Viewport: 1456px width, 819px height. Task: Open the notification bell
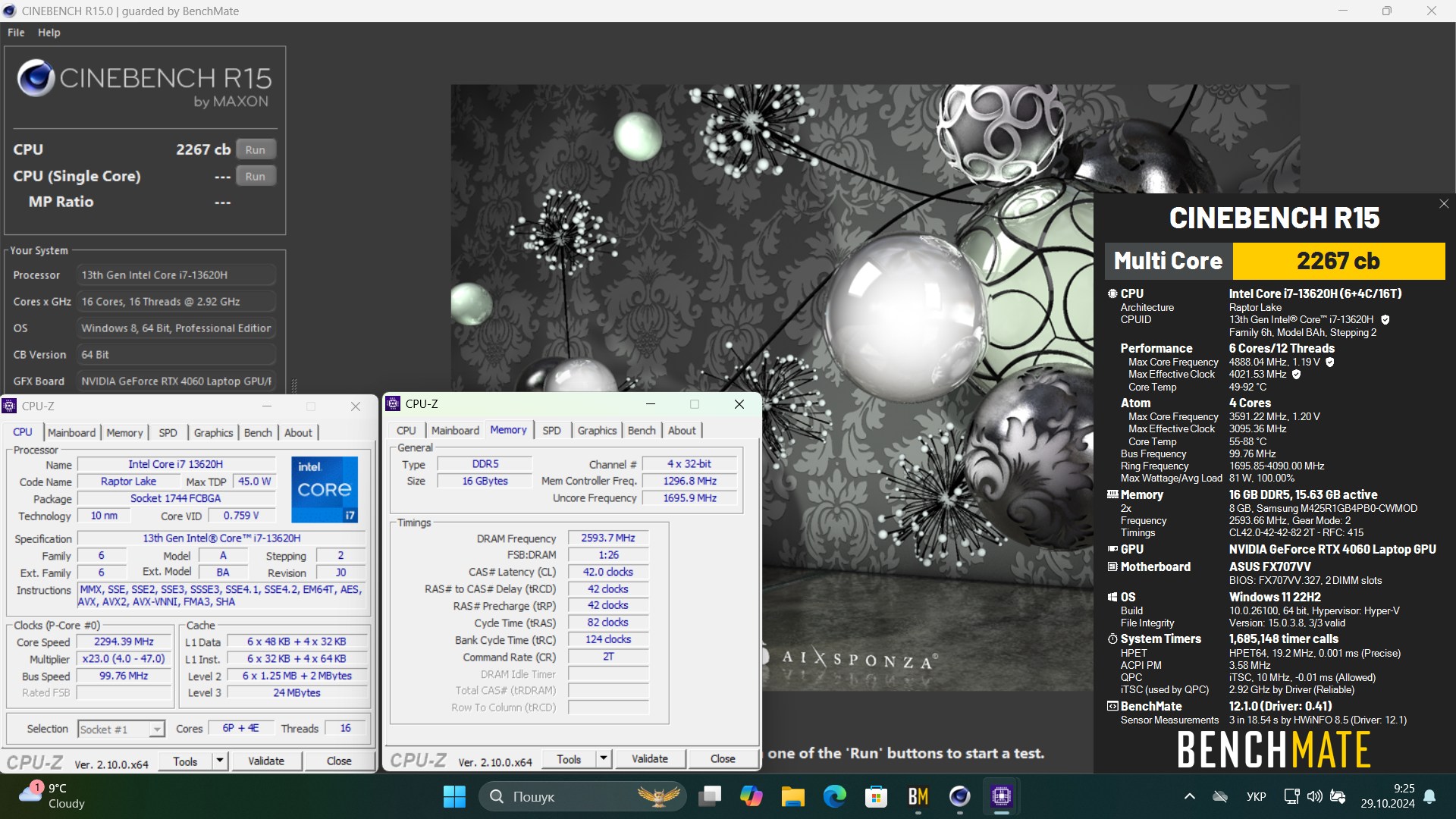(x=1429, y=796)
